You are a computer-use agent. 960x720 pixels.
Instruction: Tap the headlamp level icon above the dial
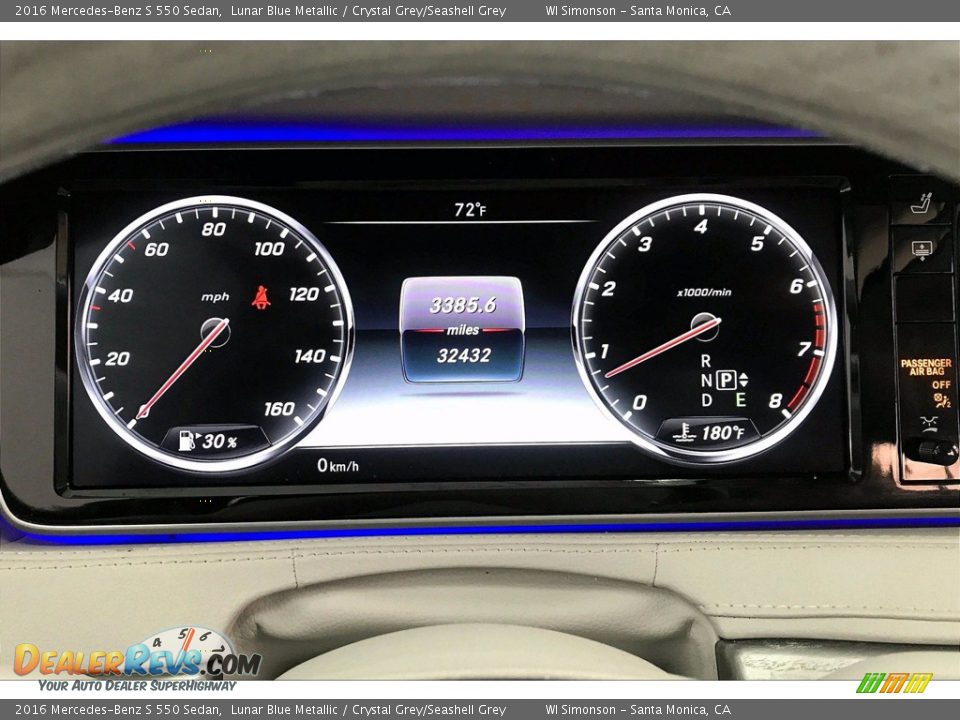pos(929,422)
